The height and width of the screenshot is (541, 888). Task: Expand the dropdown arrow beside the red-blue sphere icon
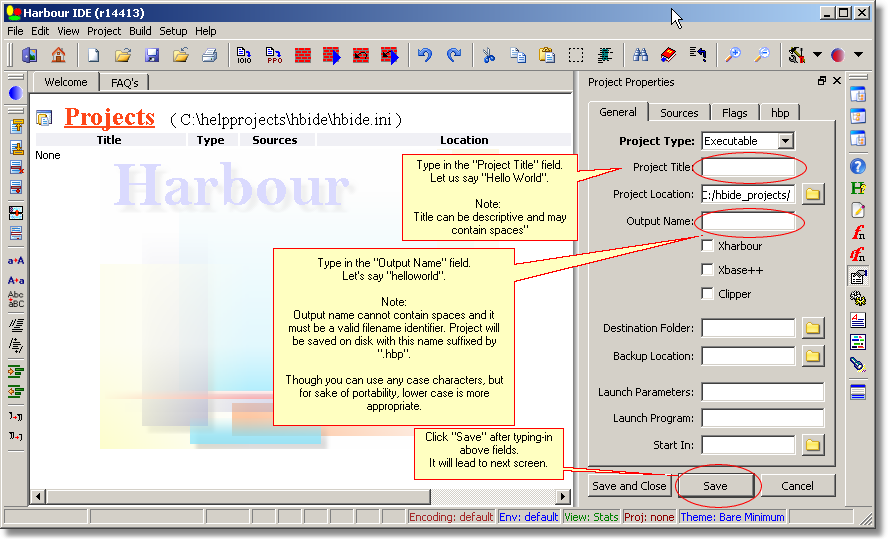point(858,55)
